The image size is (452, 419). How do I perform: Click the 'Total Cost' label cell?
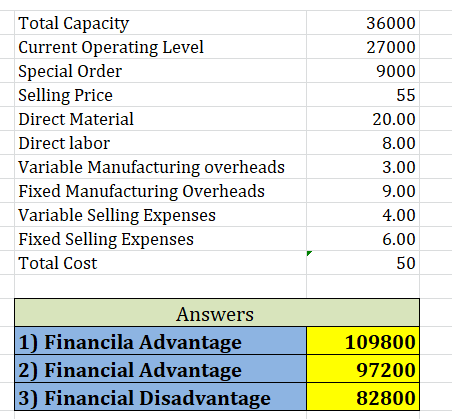coord(160,263)
